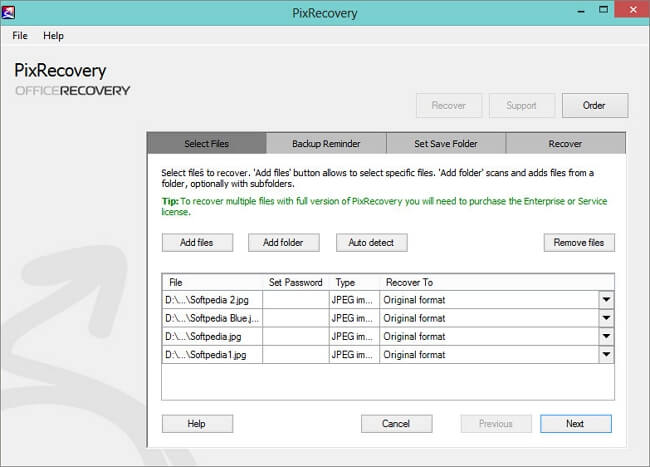650x467 pixels.
Task: Click the Next button
Action: [x=575, y=423]
